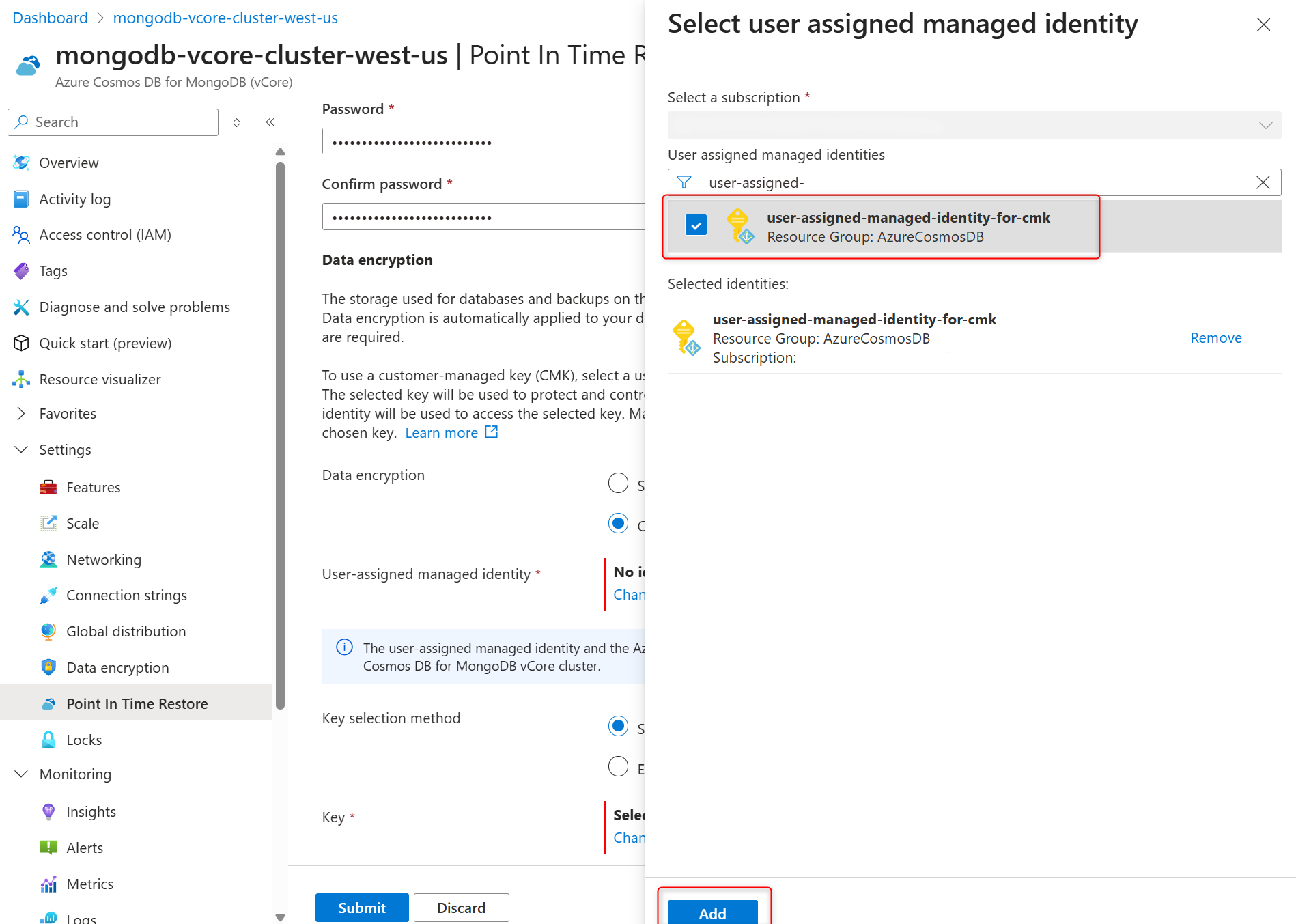Click the Scale icon in Settings
The height and width of the screenshot is (924, 1296).
pos(48,523)
